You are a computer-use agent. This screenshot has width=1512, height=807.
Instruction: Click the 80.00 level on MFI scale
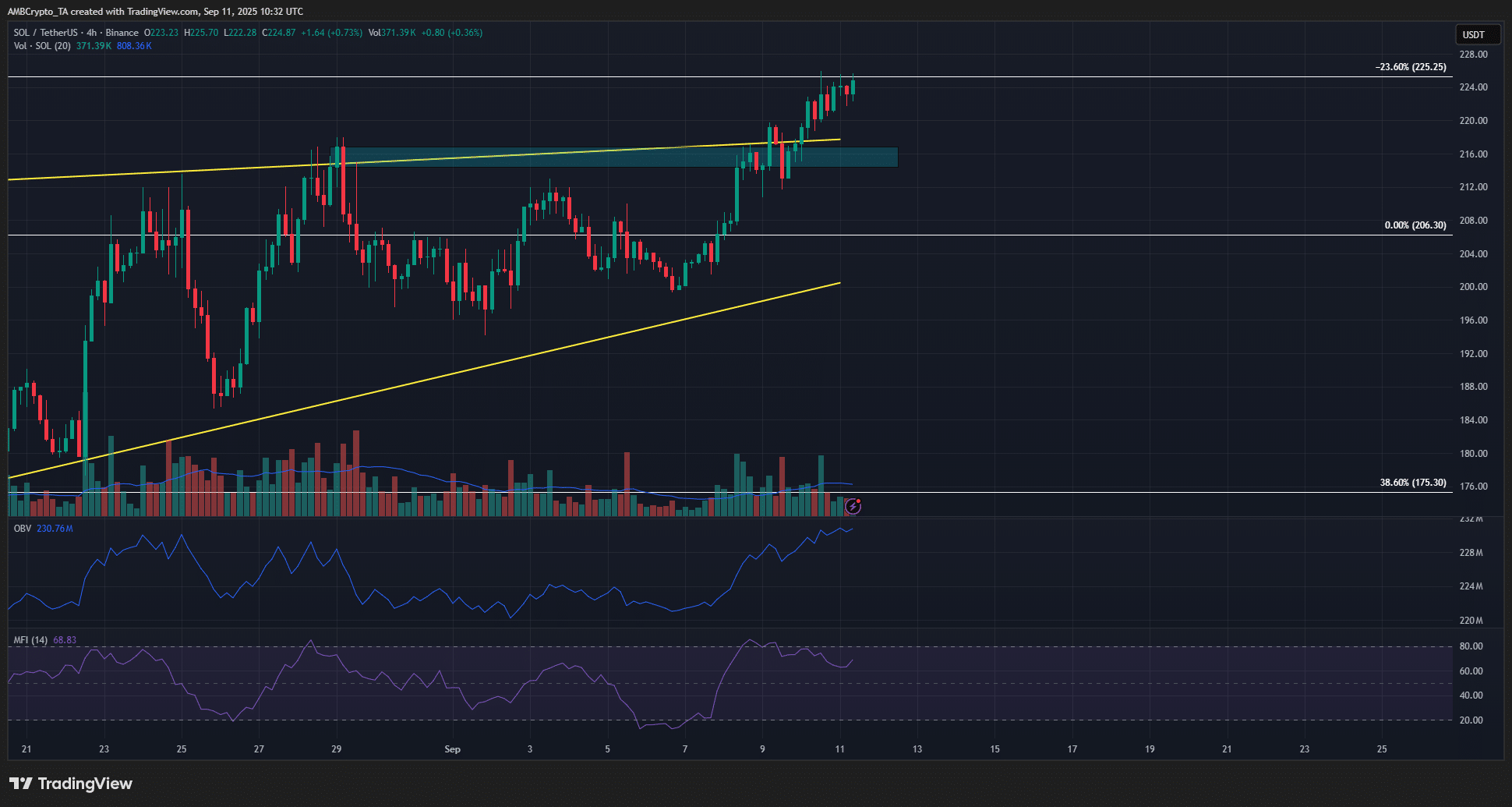click(1471, 646)
